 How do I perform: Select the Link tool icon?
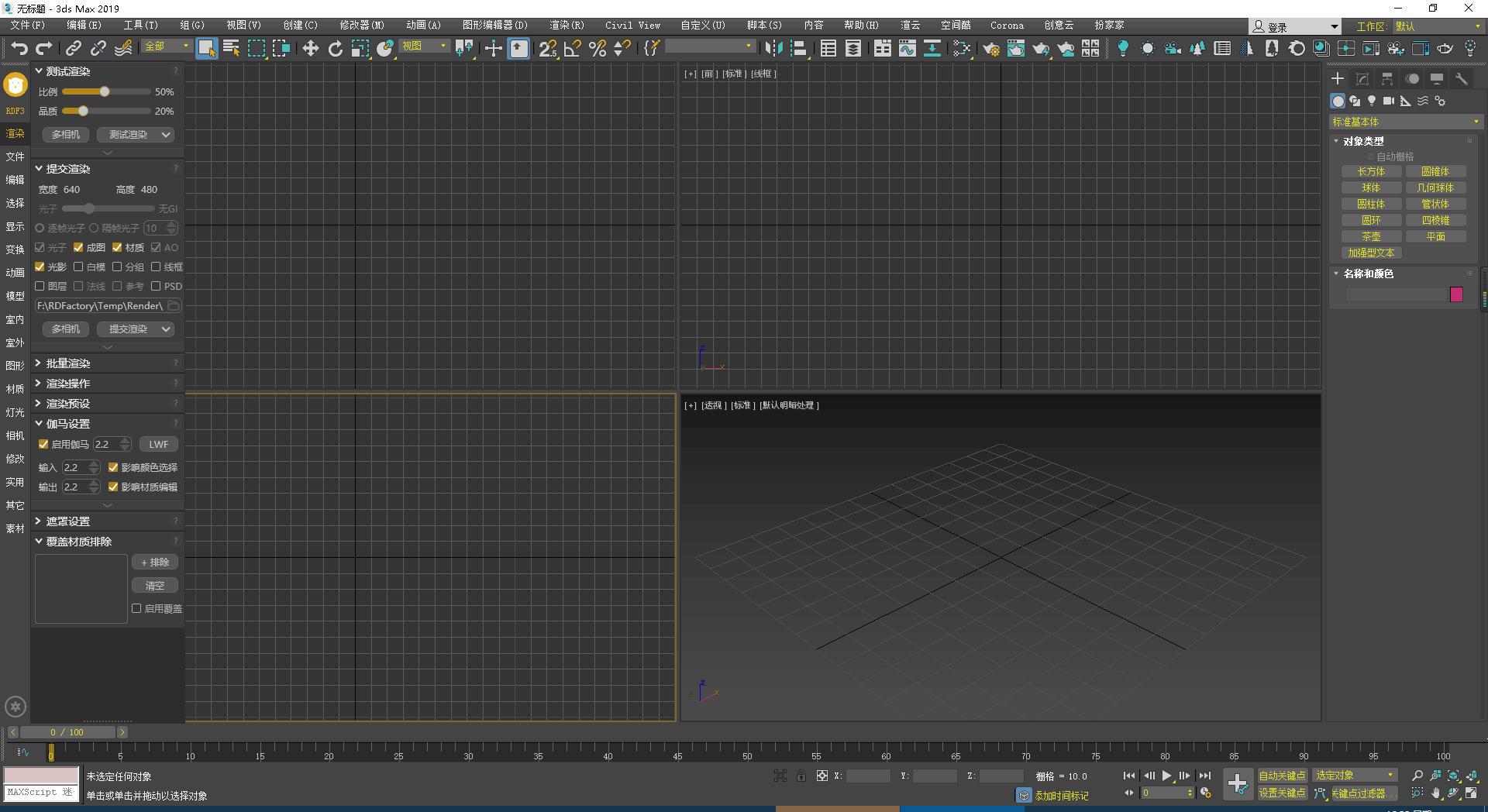pos(73,49)
